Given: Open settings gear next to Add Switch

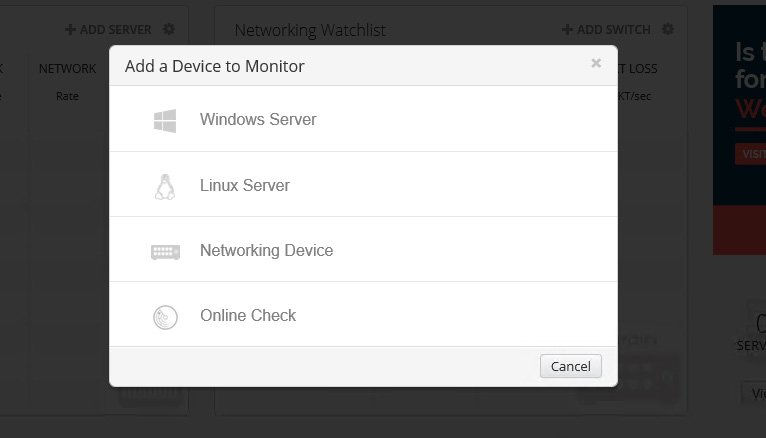Looking at the screenshot, I should click(668, 30).
